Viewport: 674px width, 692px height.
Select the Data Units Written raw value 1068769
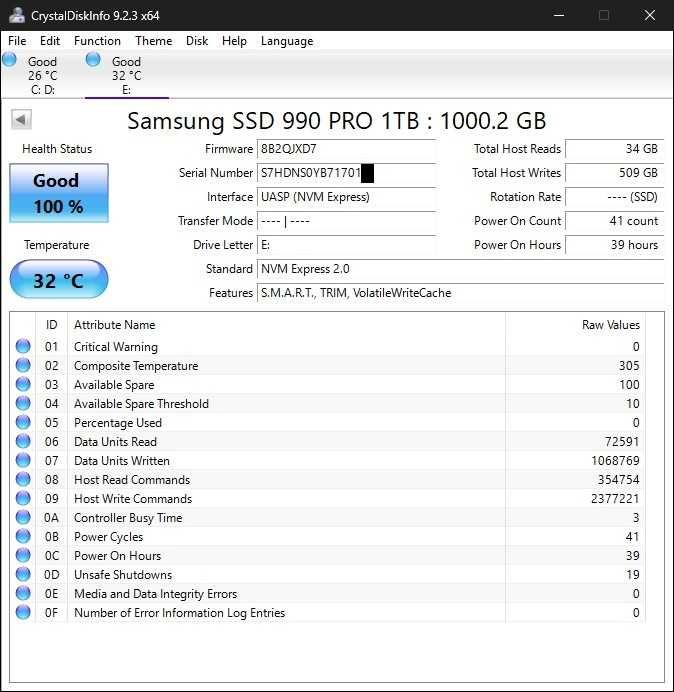coord(615,460)
